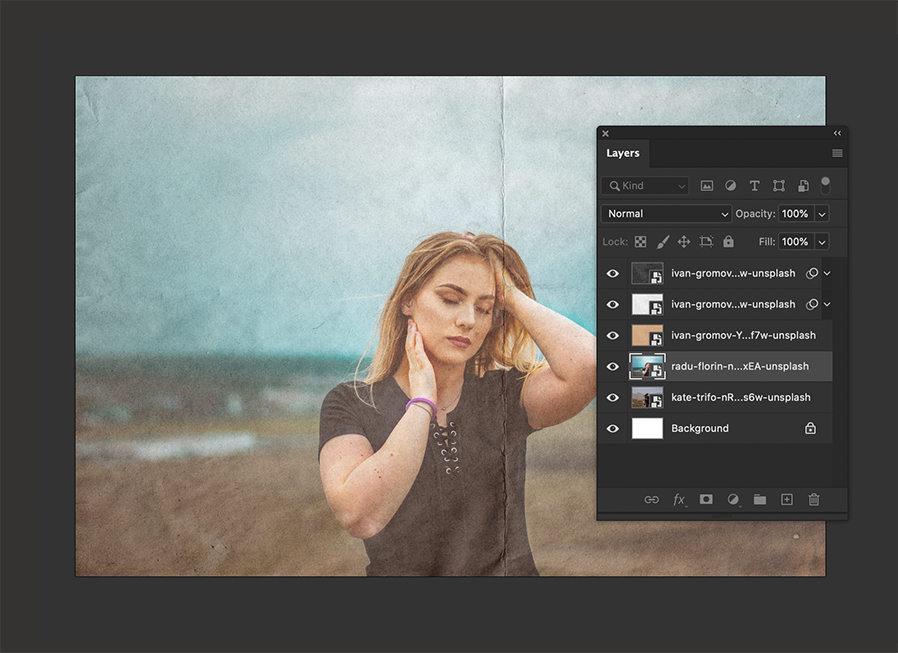Image resolution: width=898 pixels, height=653 pixels.
Task: Open the Fill slider dropdown arrow
Action: coord(822,242)
